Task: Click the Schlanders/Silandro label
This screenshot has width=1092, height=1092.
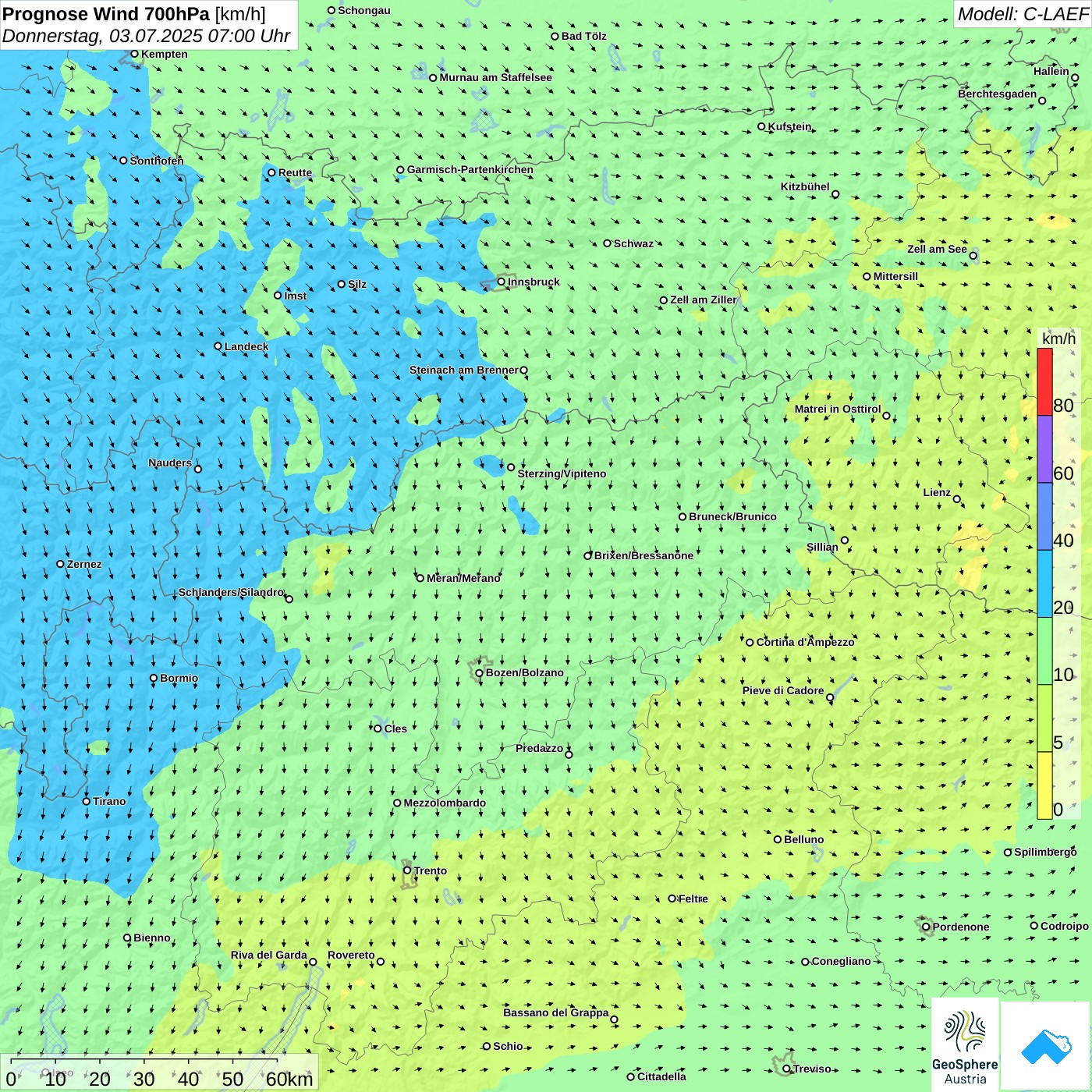Action: coord(231,592)
